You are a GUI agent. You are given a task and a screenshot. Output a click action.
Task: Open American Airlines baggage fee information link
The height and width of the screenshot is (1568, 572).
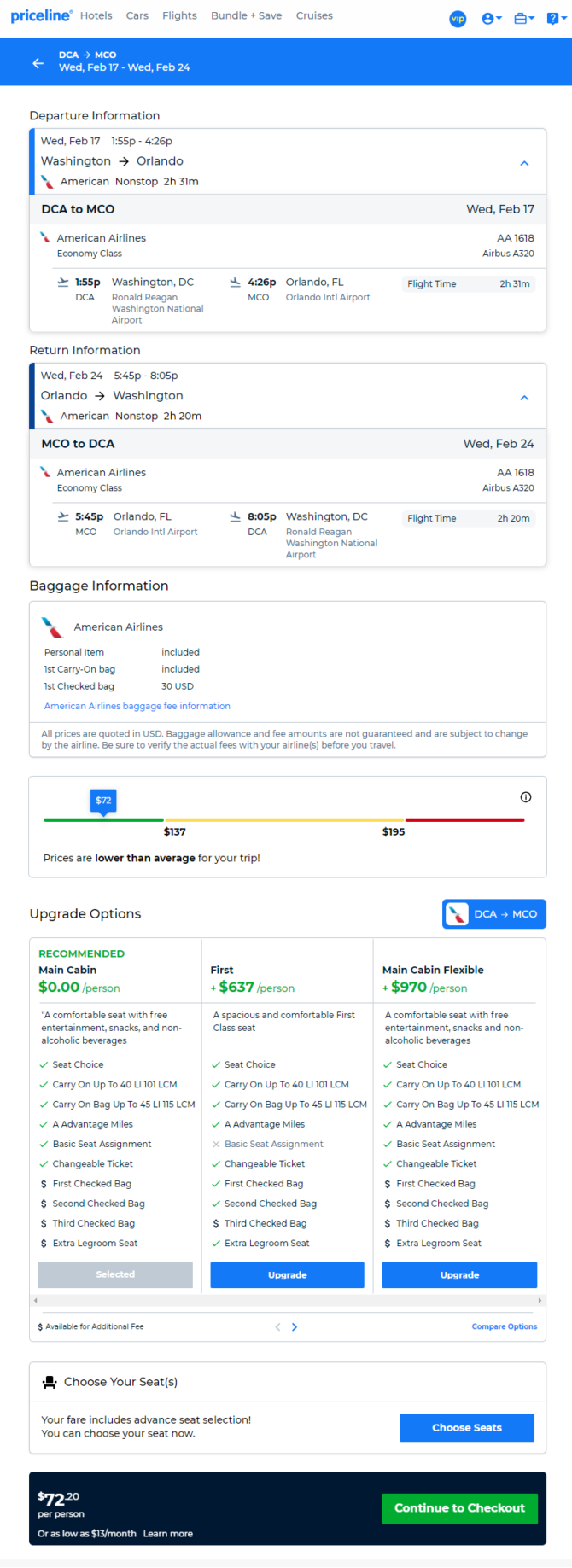137,706
